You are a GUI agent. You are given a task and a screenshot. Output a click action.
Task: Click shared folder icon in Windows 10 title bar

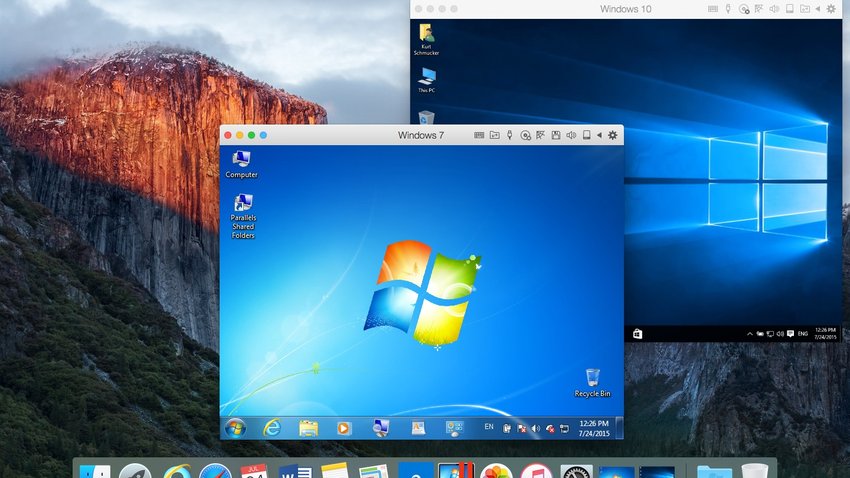[x=805, y=9]
